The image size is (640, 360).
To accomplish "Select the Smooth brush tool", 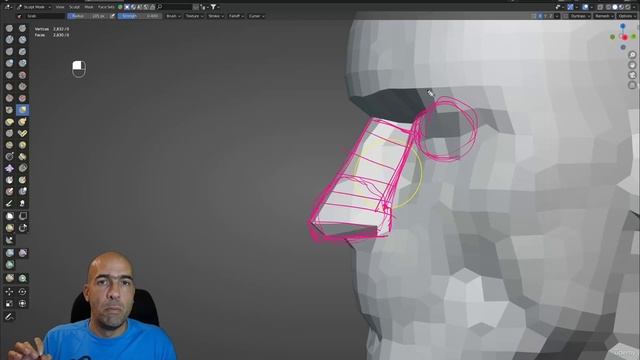I will click(22, 75).
